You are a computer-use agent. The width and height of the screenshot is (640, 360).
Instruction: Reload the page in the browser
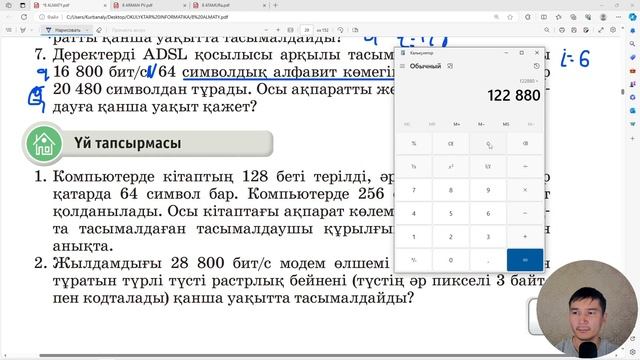[x=24, y=17]
